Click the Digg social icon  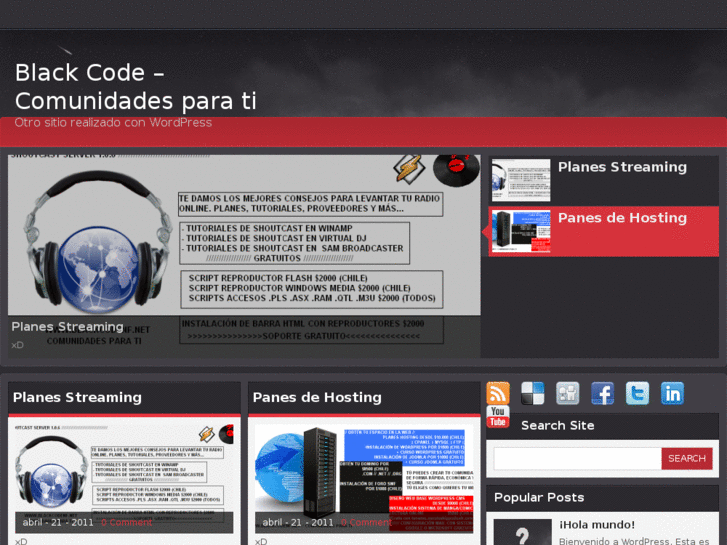(568, 393)
